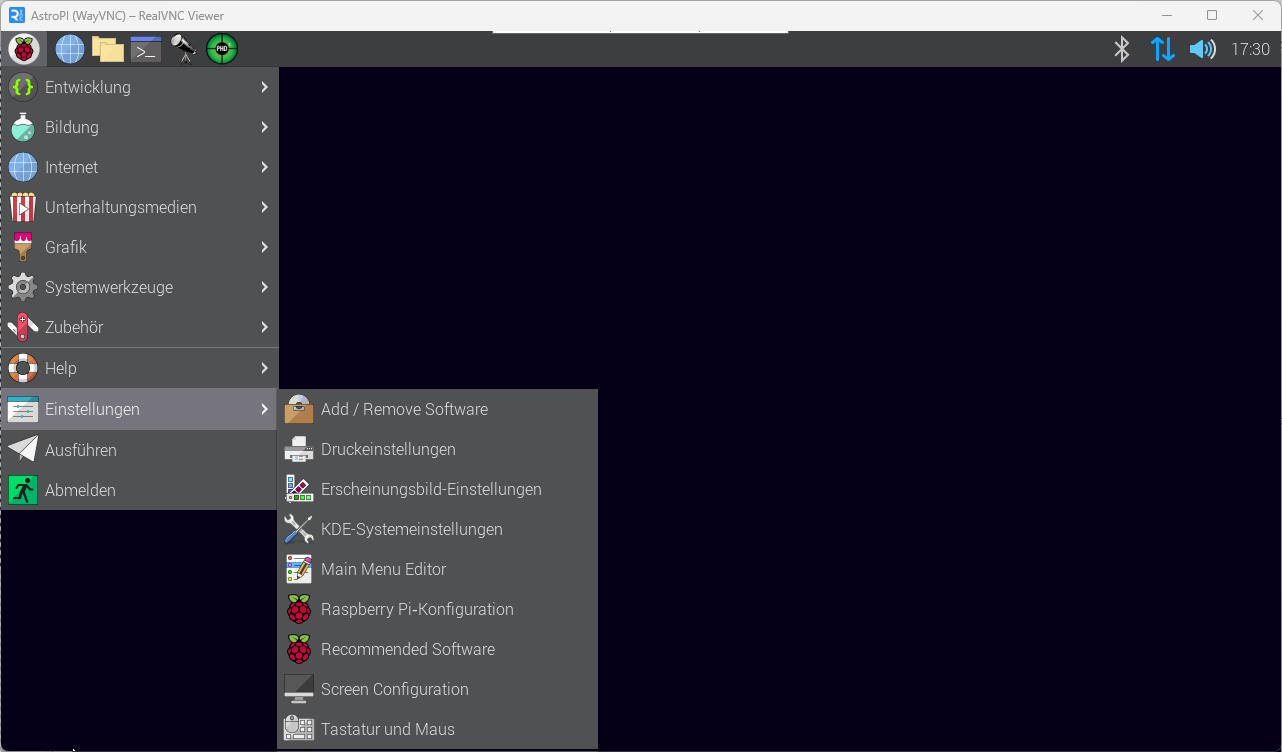1282x752 pixels.
Task: Choose Screen Configuration entry
Action: point(394,689)
